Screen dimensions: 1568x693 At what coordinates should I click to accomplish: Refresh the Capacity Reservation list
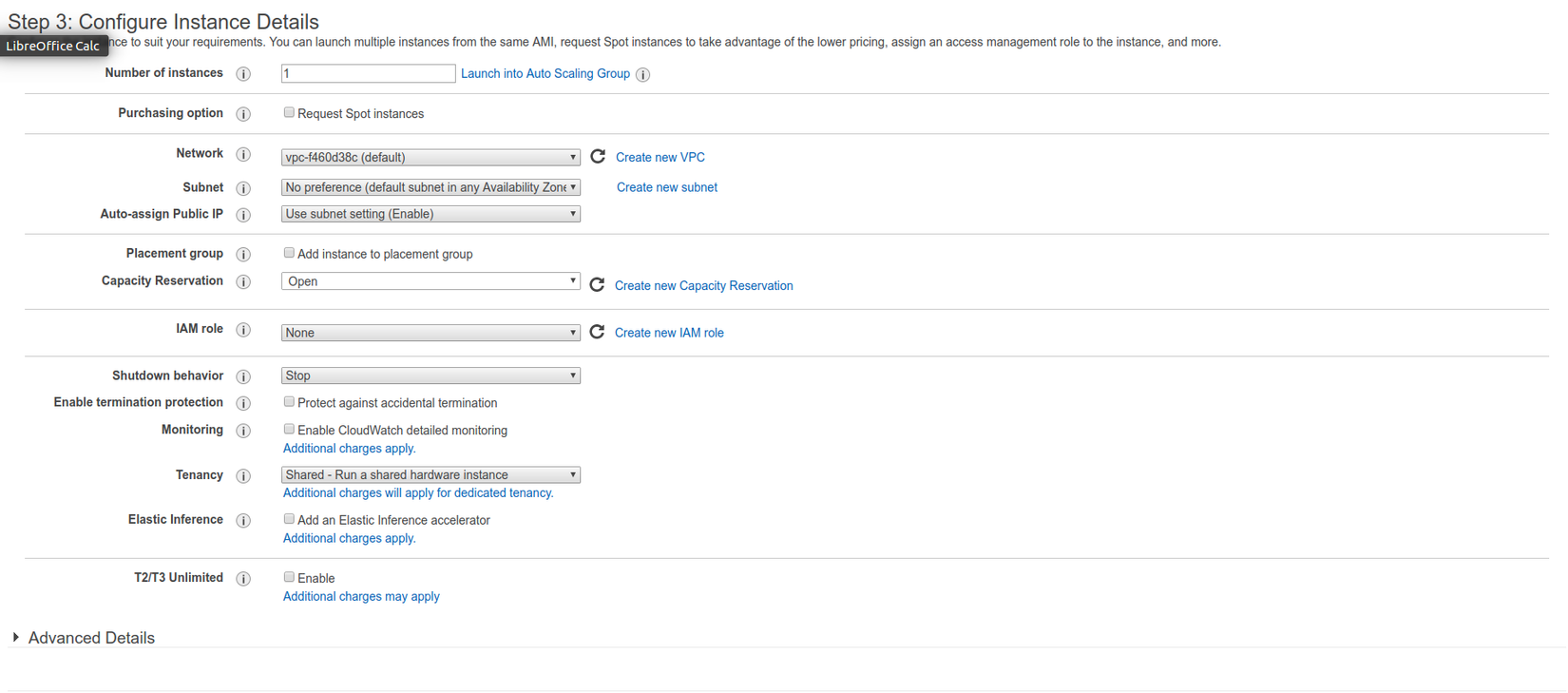click(x=597, y=284)
